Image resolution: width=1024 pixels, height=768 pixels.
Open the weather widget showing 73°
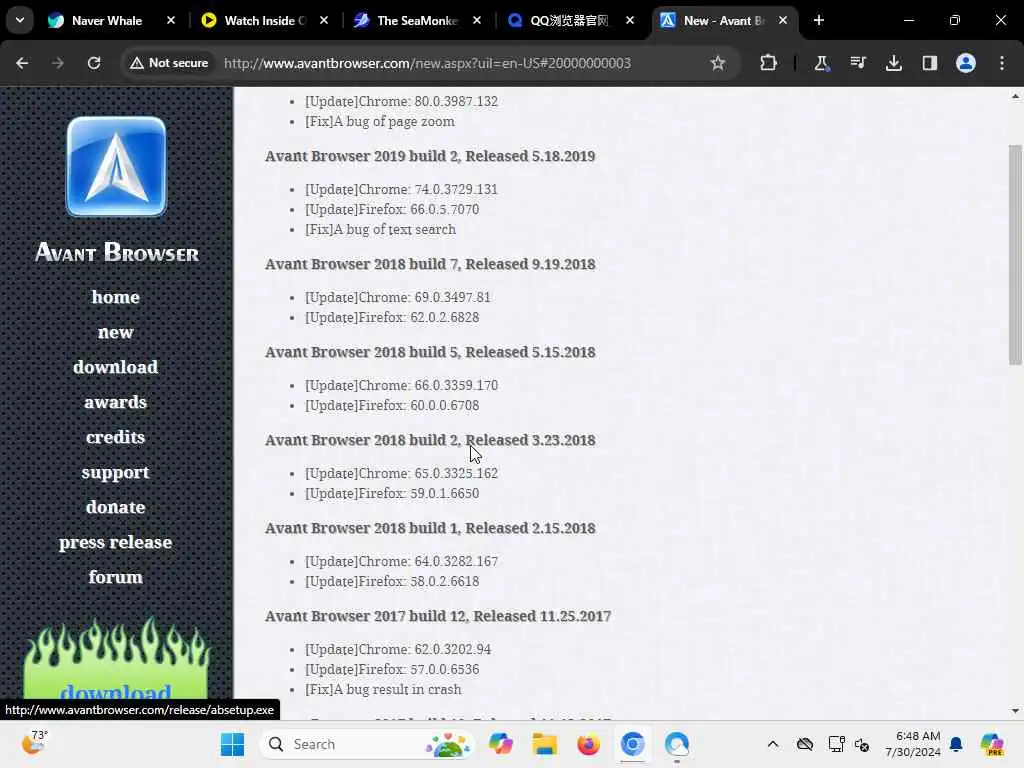34,743
